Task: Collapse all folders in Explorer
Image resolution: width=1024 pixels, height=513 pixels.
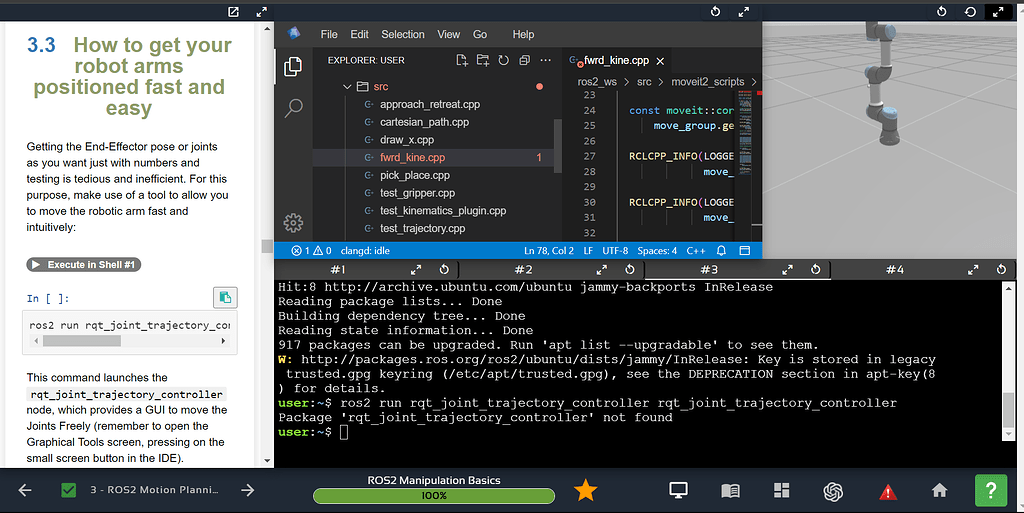Action: pos(525,60)
